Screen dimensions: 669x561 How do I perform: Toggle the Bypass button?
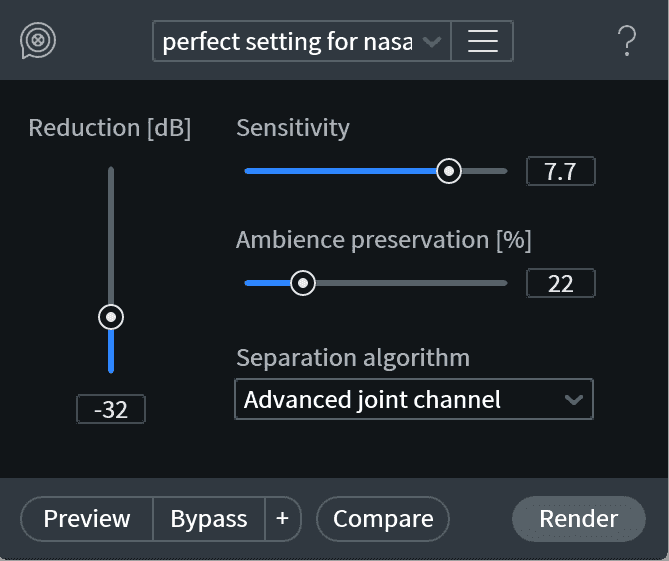pyautogui.click(x=209, y=519)
